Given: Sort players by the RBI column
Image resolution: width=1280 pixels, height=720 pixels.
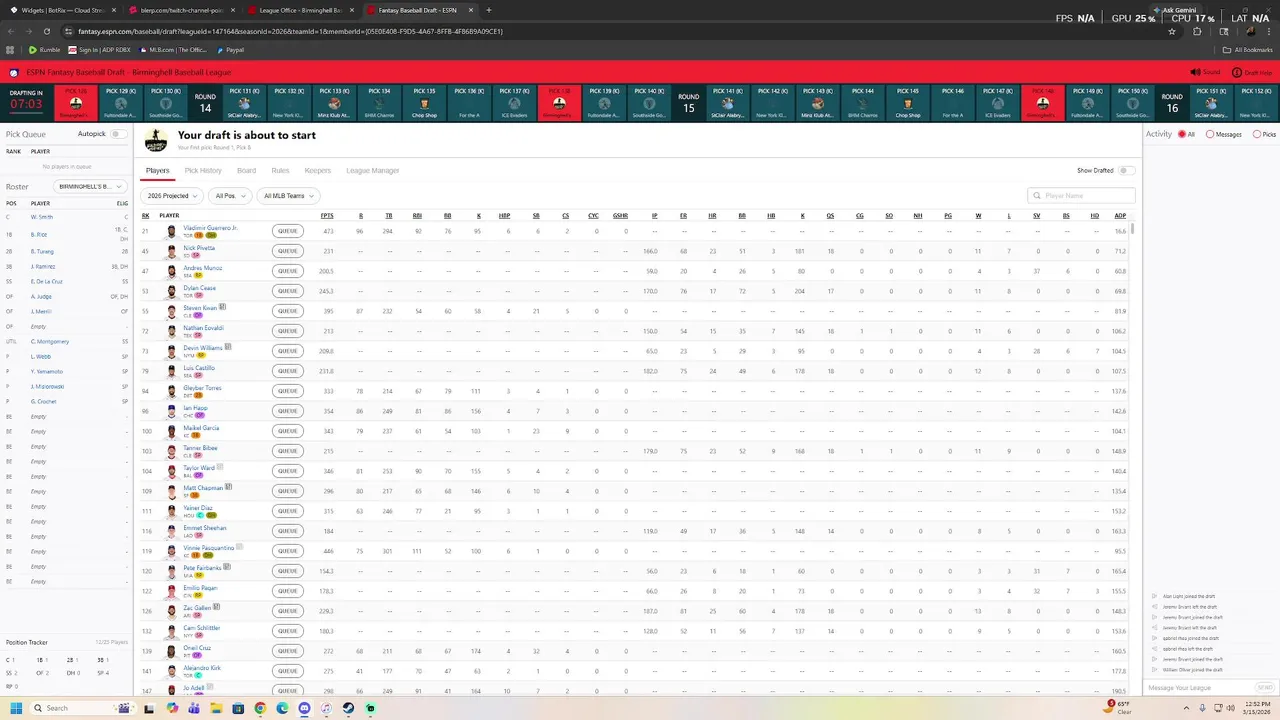Looking at the screenshot, I should tap(417, 216).
